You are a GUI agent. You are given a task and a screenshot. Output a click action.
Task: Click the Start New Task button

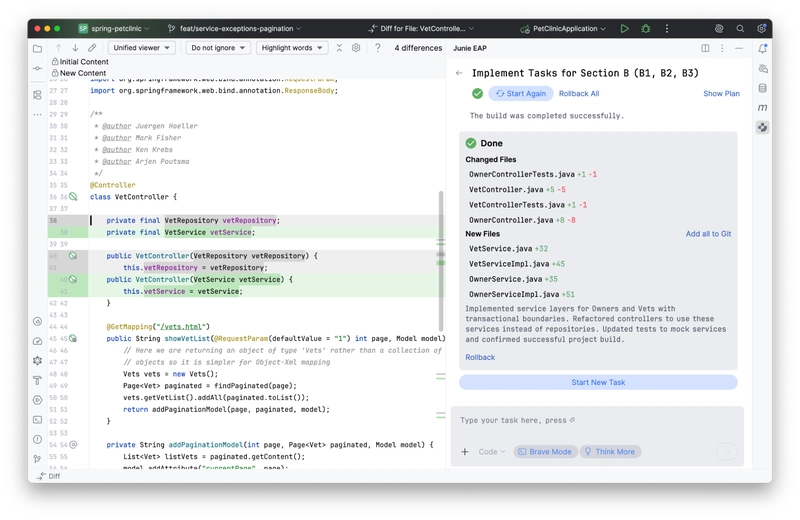(x=598, y=382)
